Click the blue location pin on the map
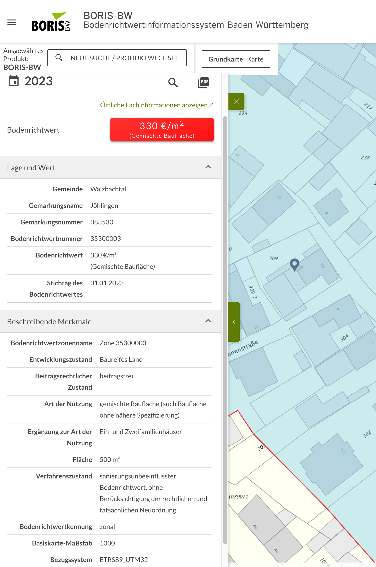This screenshot has height=567, width=376. 295,265
